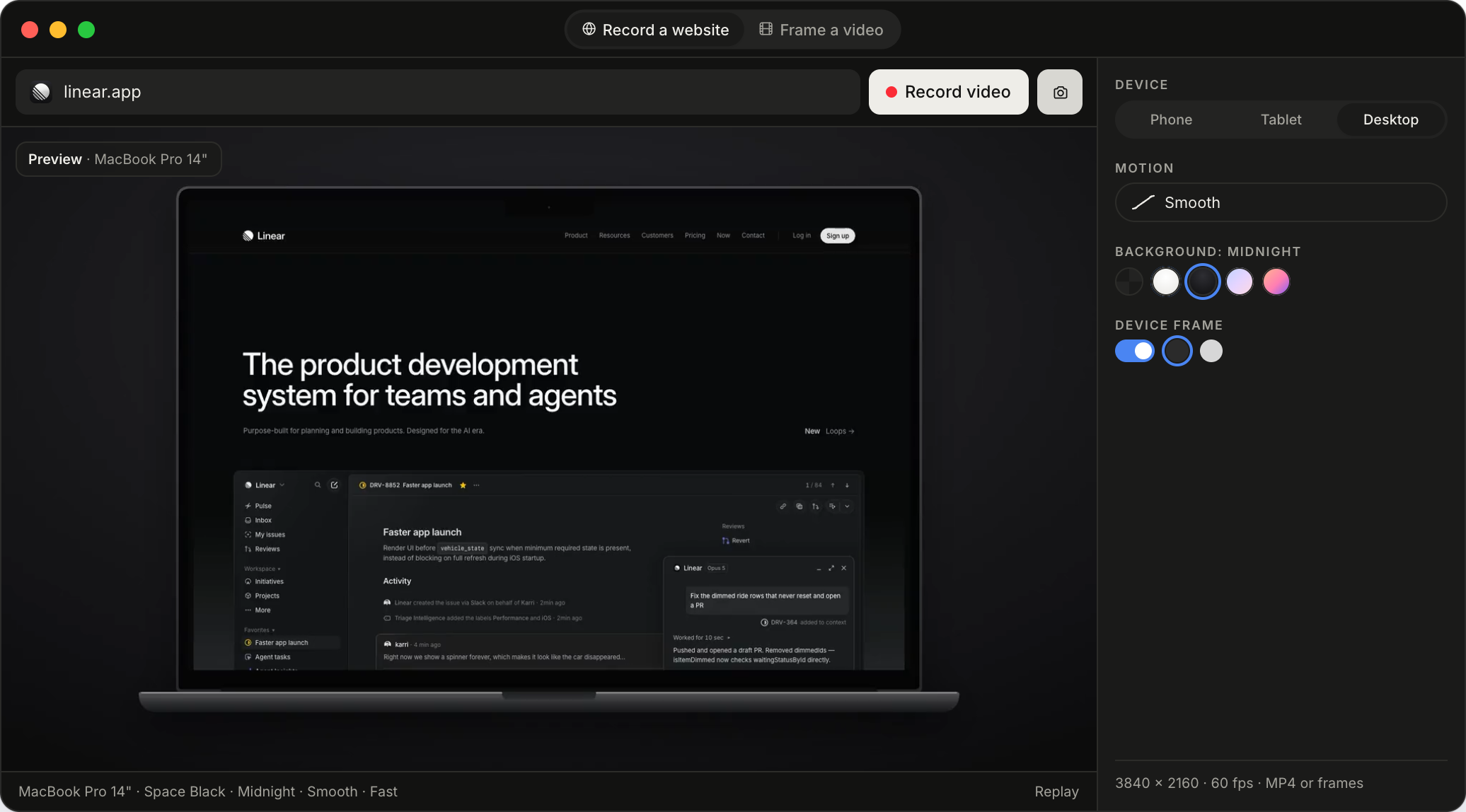
Task: Click the linear.app site favicon
Action: [x=41, y=92]
